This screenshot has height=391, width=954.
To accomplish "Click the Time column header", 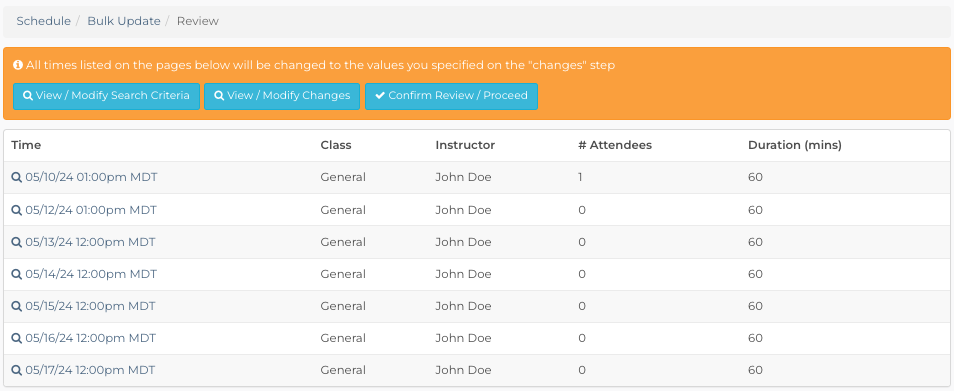I will click(26, 145).
